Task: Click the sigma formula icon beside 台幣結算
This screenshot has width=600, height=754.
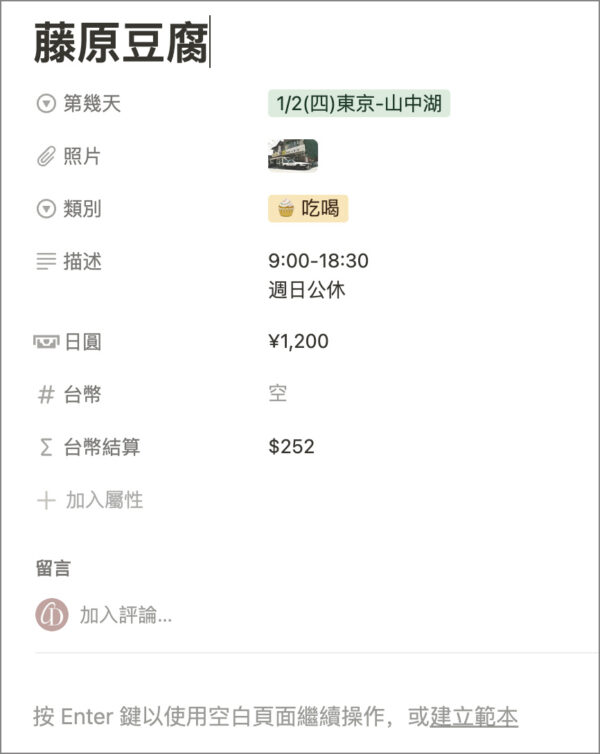Action: coord(45,448)
